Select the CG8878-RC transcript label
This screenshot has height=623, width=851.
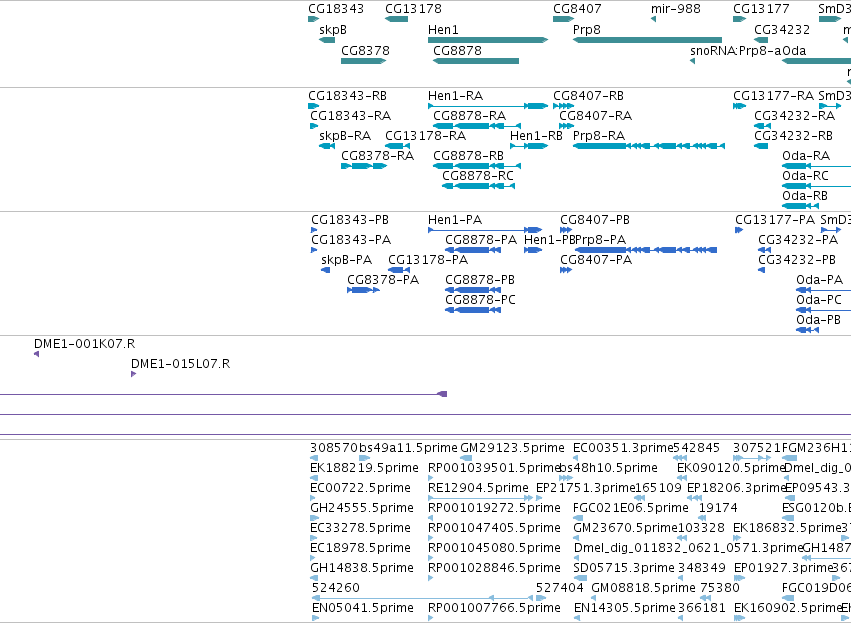point(478,176)
